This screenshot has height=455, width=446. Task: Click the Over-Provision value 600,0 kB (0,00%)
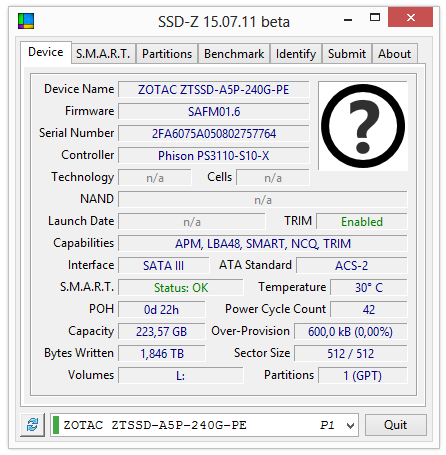click(x=351, y=332)
